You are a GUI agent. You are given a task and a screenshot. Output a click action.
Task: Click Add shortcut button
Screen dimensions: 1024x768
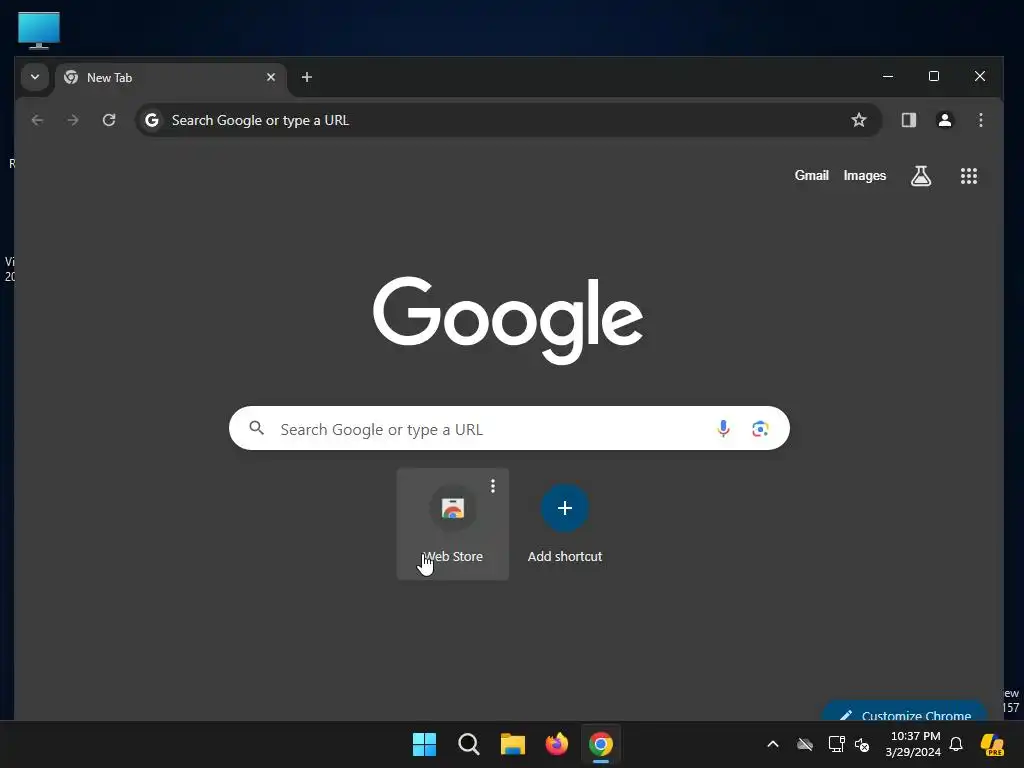pos(565,524)
